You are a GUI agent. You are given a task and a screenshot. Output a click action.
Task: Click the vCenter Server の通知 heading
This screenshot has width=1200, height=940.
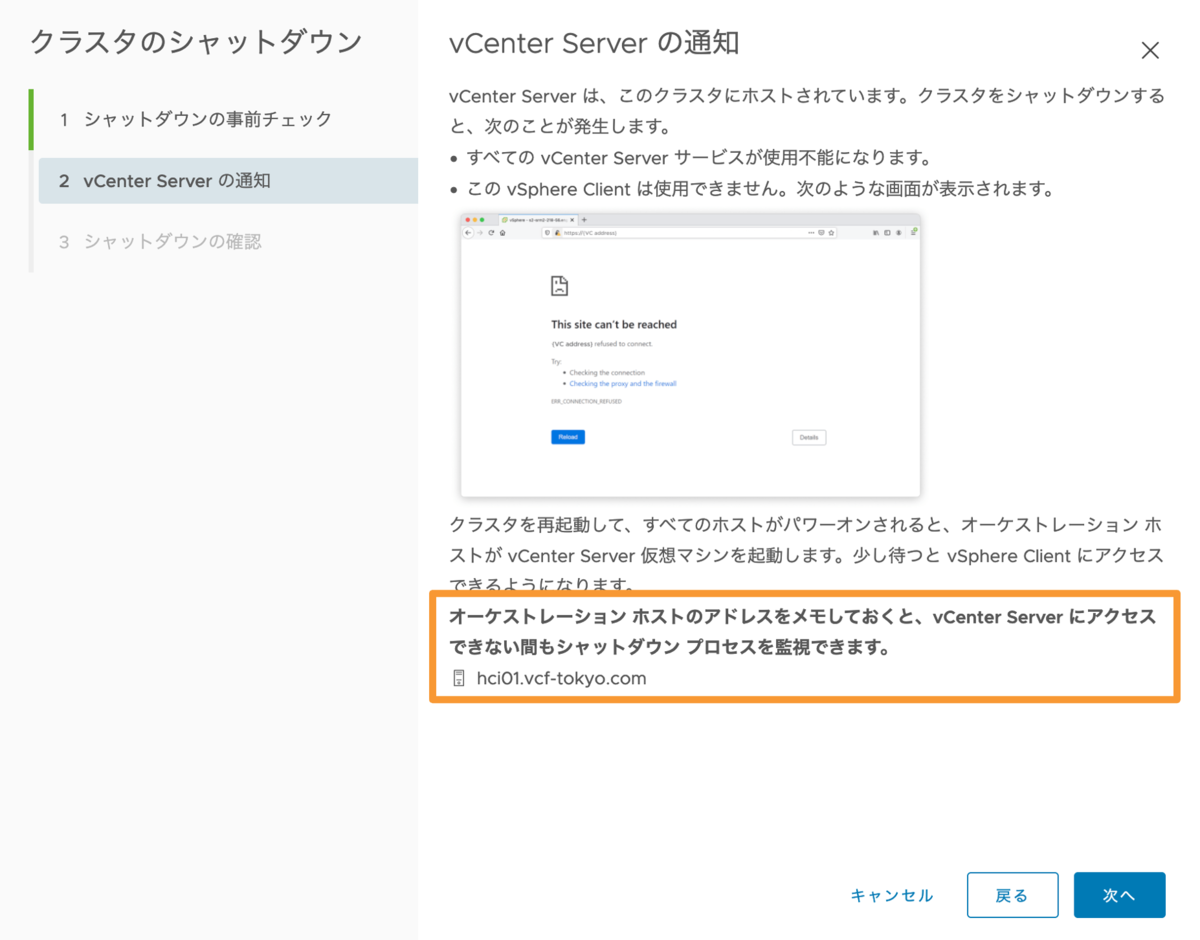[594, 44]
